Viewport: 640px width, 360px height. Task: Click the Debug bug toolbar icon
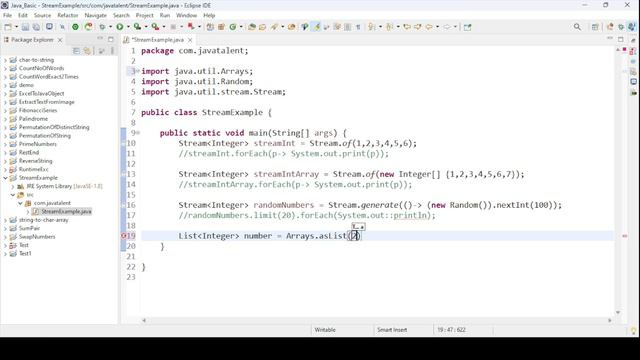coord(102,27)
